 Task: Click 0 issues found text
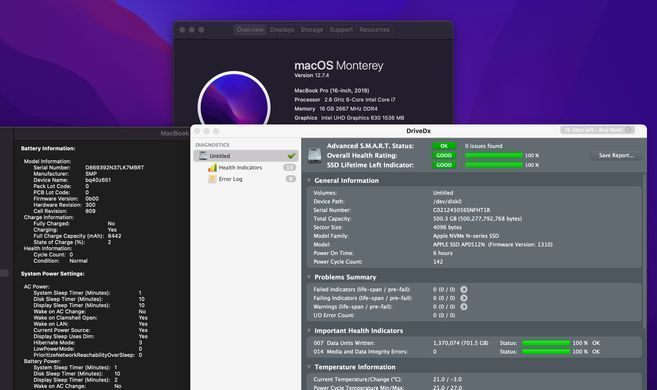click(x=484, y=146)
